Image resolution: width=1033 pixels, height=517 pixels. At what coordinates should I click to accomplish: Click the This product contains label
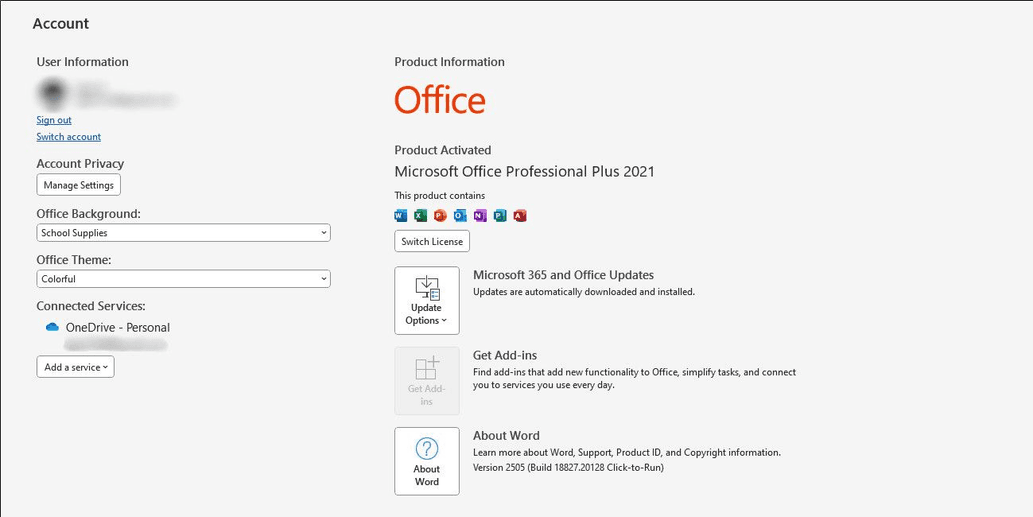click(x=439, y=196)
